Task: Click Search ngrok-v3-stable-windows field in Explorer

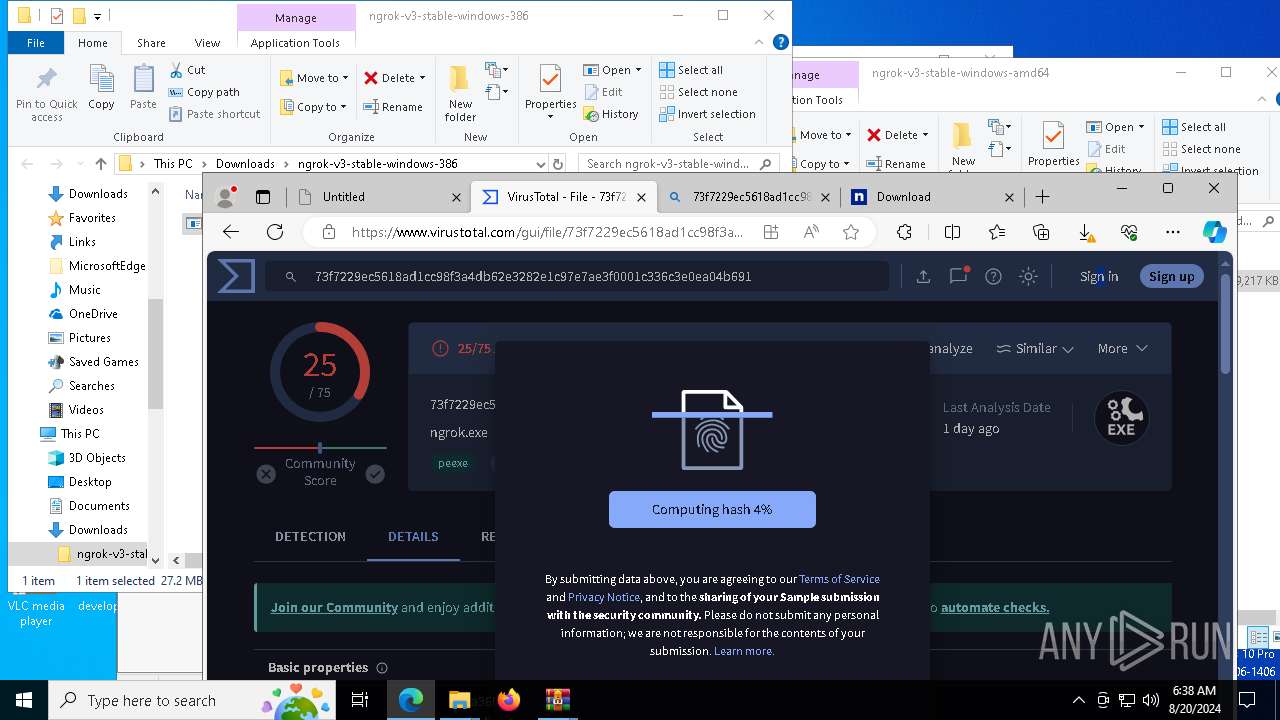Action: (678, 164)
